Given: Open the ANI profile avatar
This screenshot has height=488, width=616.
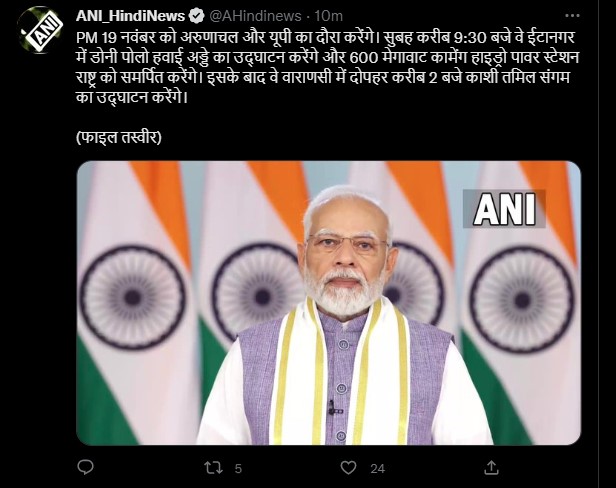Looking at the screenshot, I should click(40, 30).
